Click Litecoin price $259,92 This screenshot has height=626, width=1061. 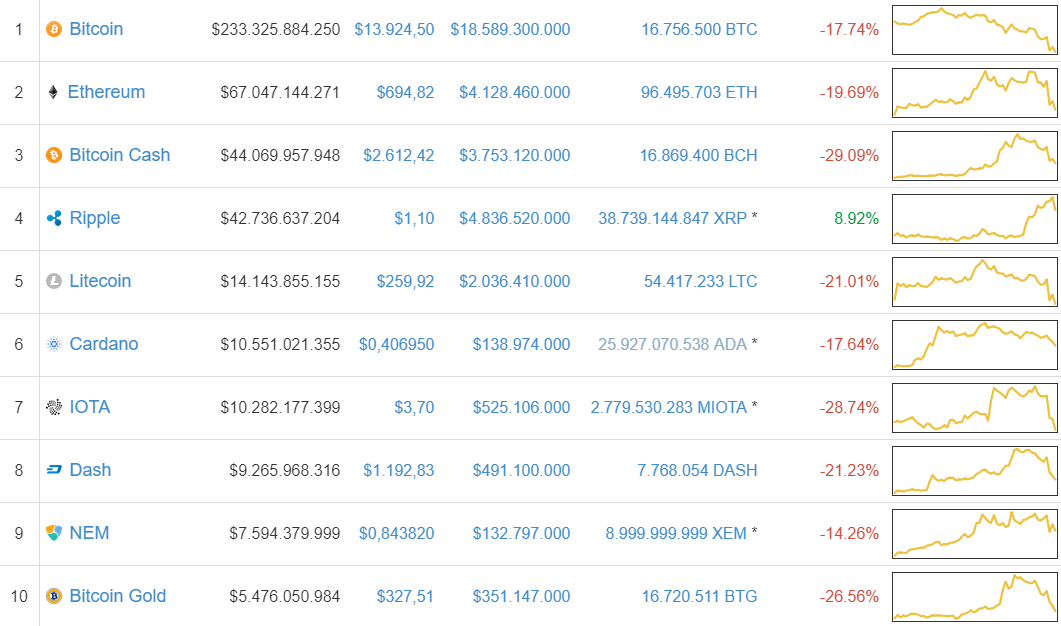coord(405,281)
